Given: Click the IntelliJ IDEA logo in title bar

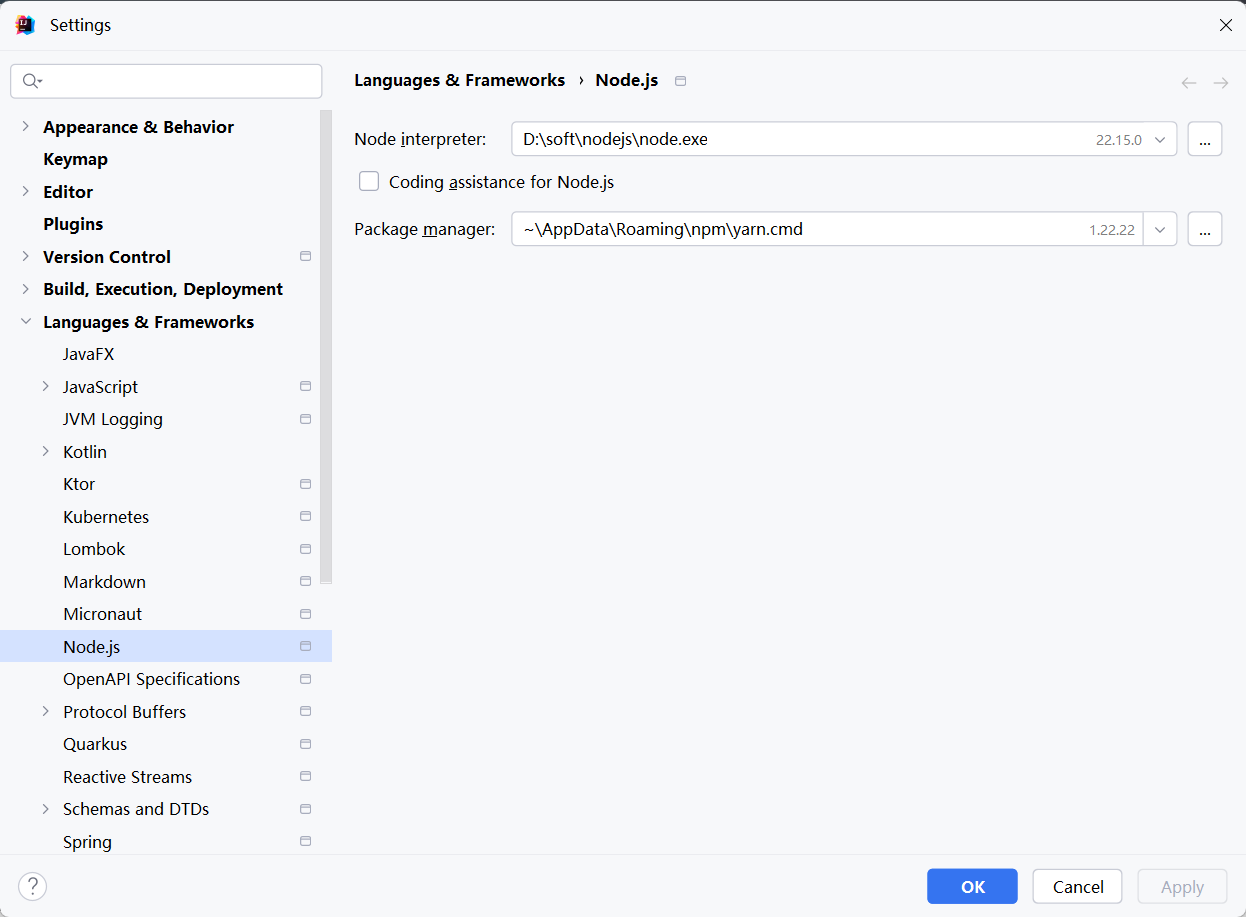Looking at the screenshot, I should point(25,25).
